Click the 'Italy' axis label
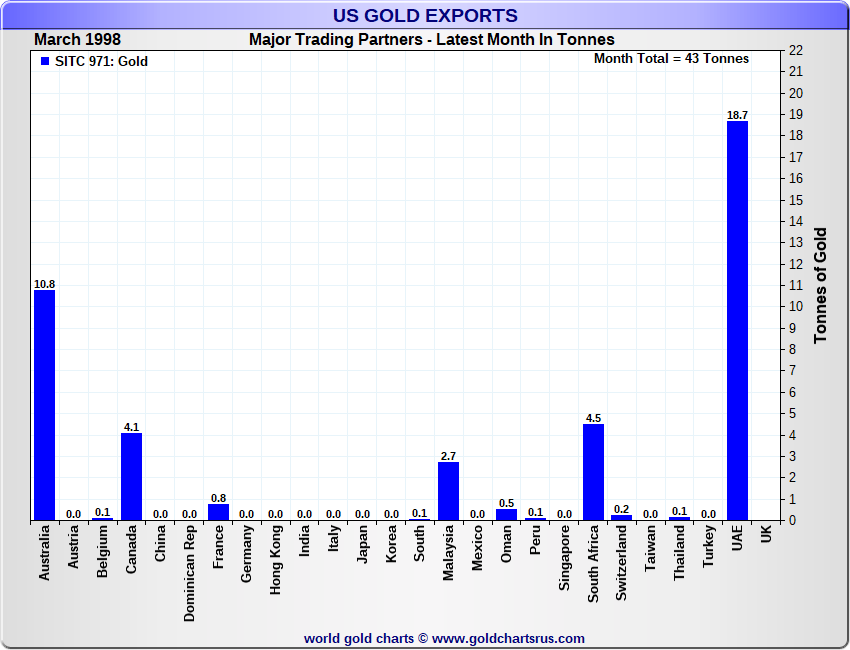Screen dimensions: 850x650 (x=333, y=538)
